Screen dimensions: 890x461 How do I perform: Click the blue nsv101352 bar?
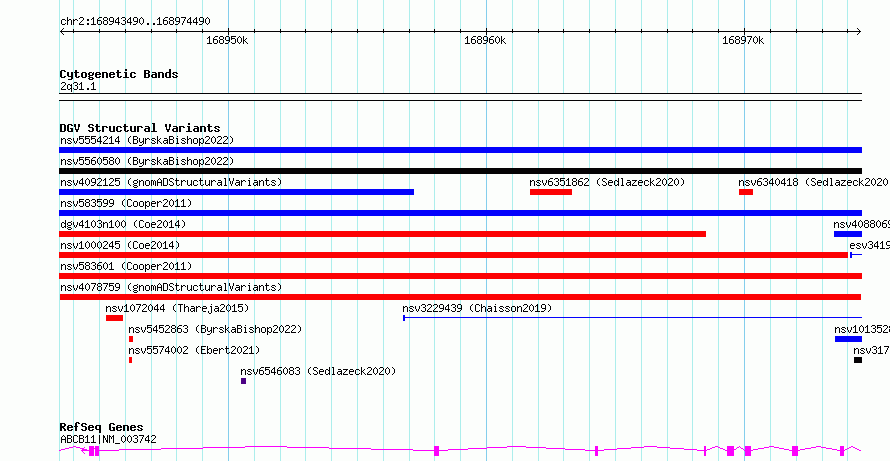[849, 339]
